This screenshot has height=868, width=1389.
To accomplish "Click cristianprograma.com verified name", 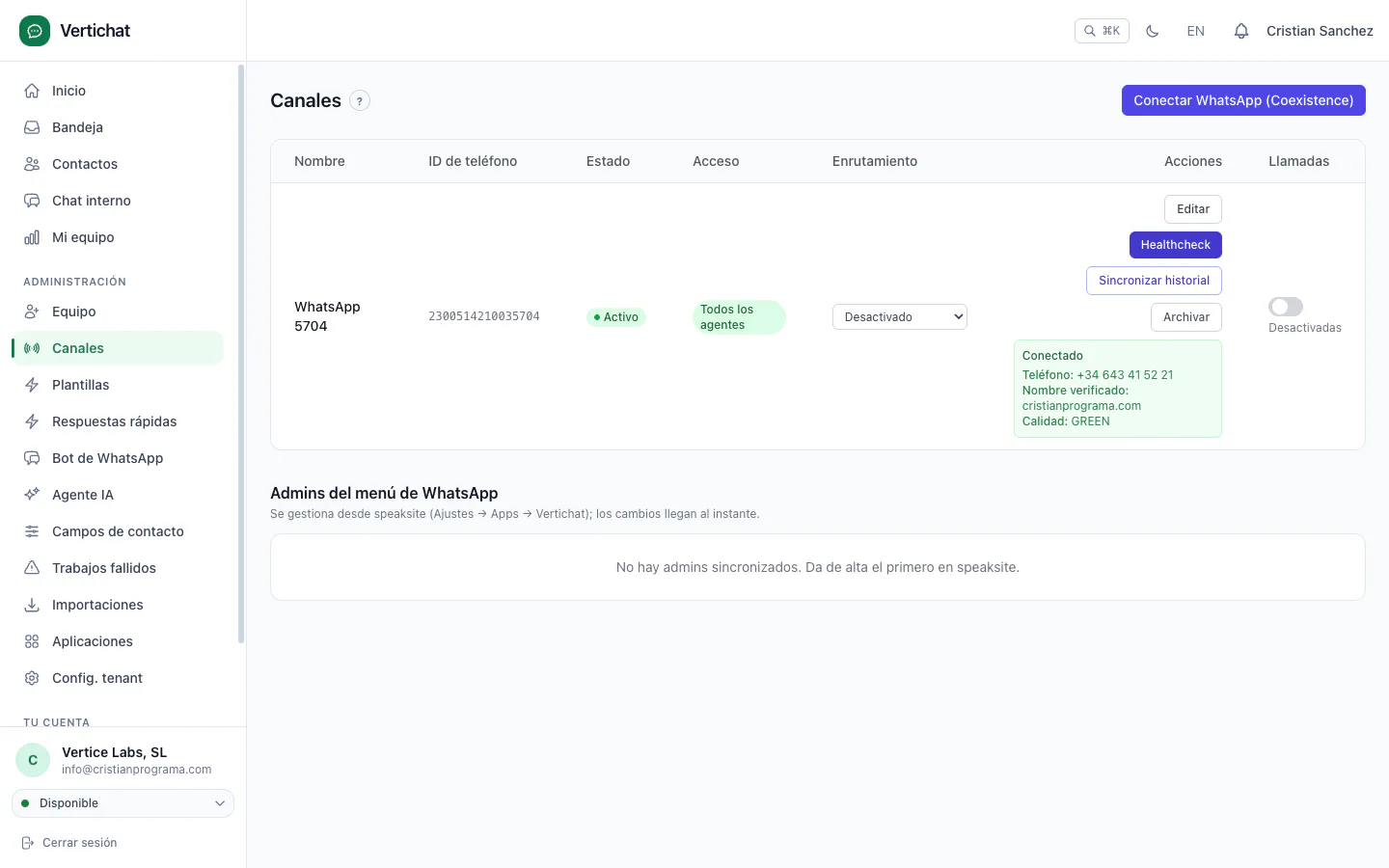I will click(1081, 406).
